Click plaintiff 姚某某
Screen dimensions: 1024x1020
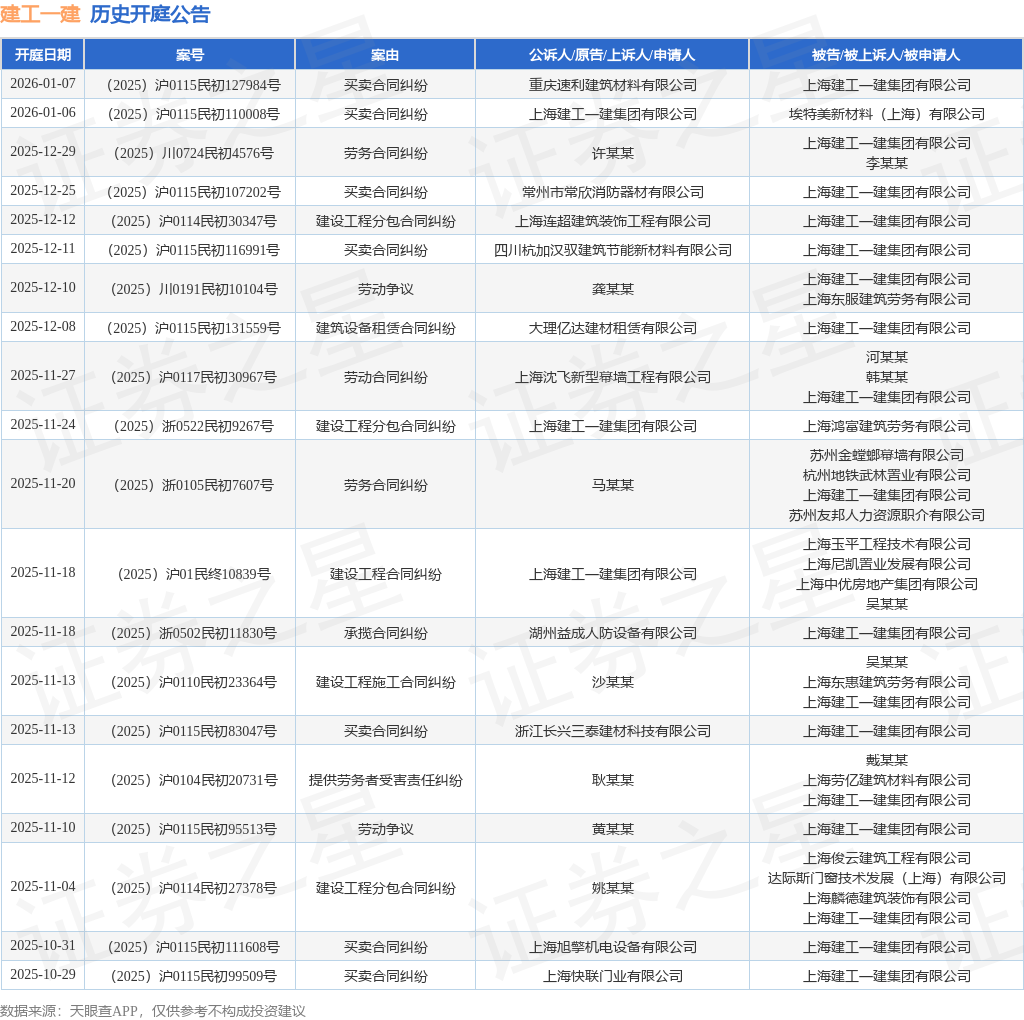(x=613, y=888)
